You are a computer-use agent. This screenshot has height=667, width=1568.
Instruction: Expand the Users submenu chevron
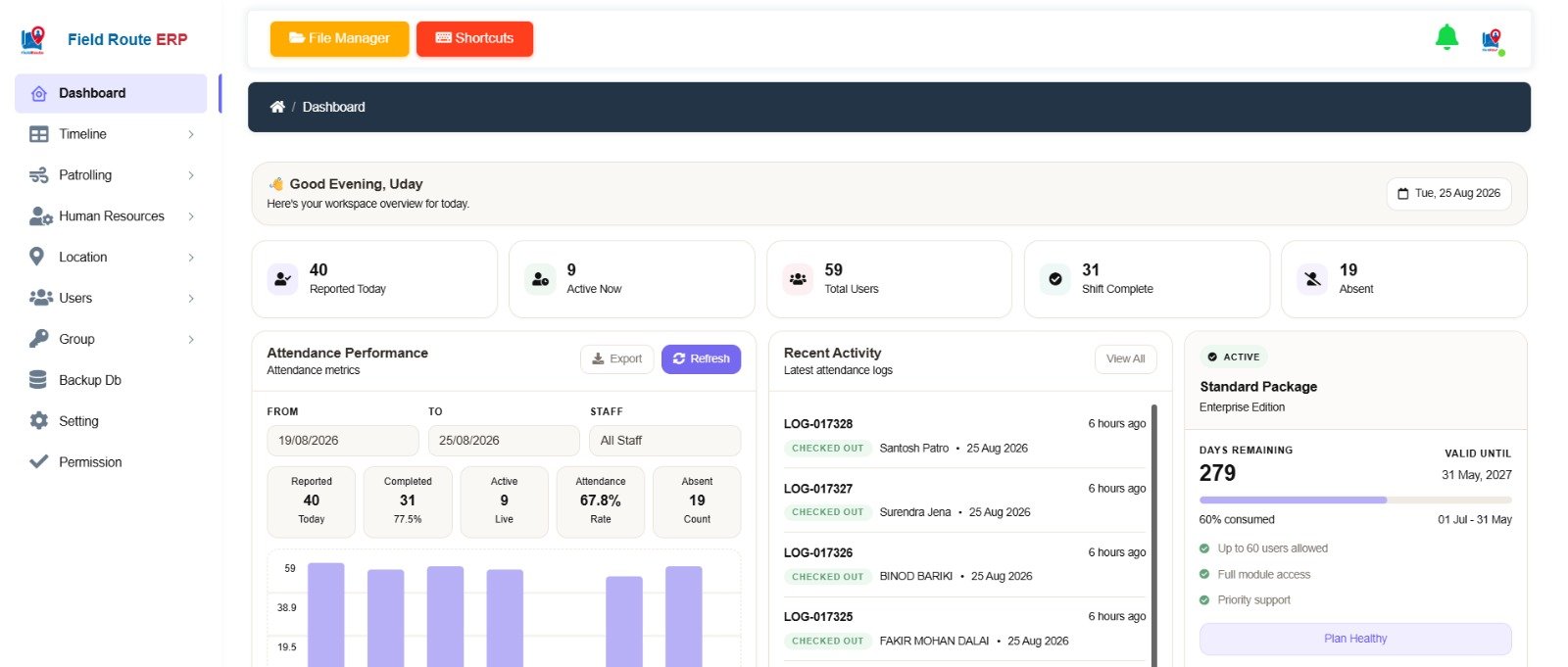click(x=191, y=299)
